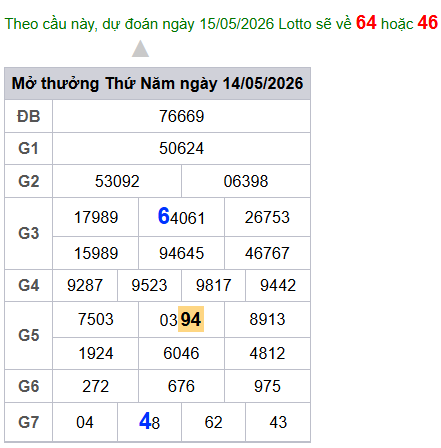Click the G6 number 272

(x=96, y=386)
